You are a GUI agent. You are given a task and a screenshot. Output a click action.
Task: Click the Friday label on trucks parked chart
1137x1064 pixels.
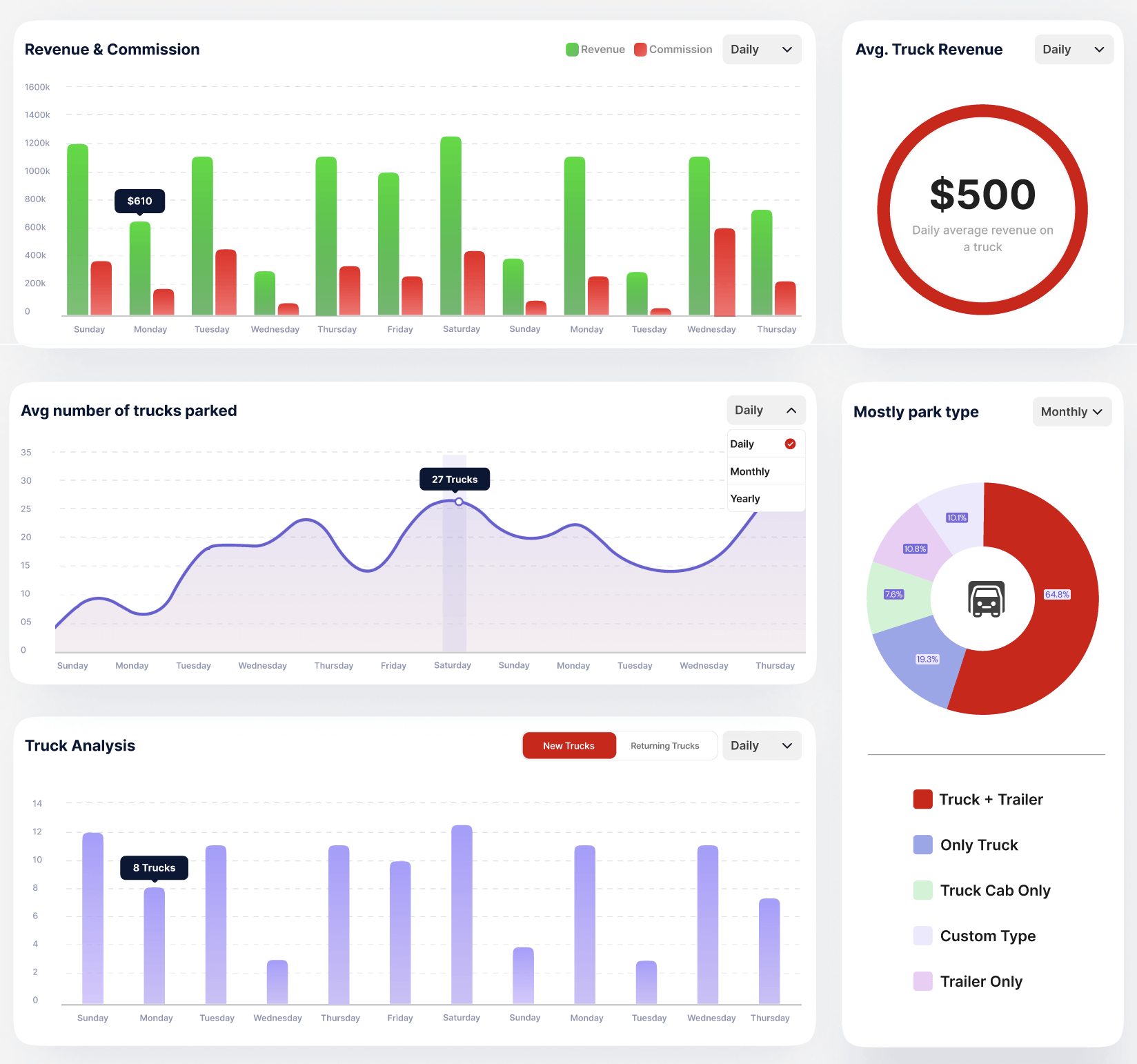click(394, 666)
